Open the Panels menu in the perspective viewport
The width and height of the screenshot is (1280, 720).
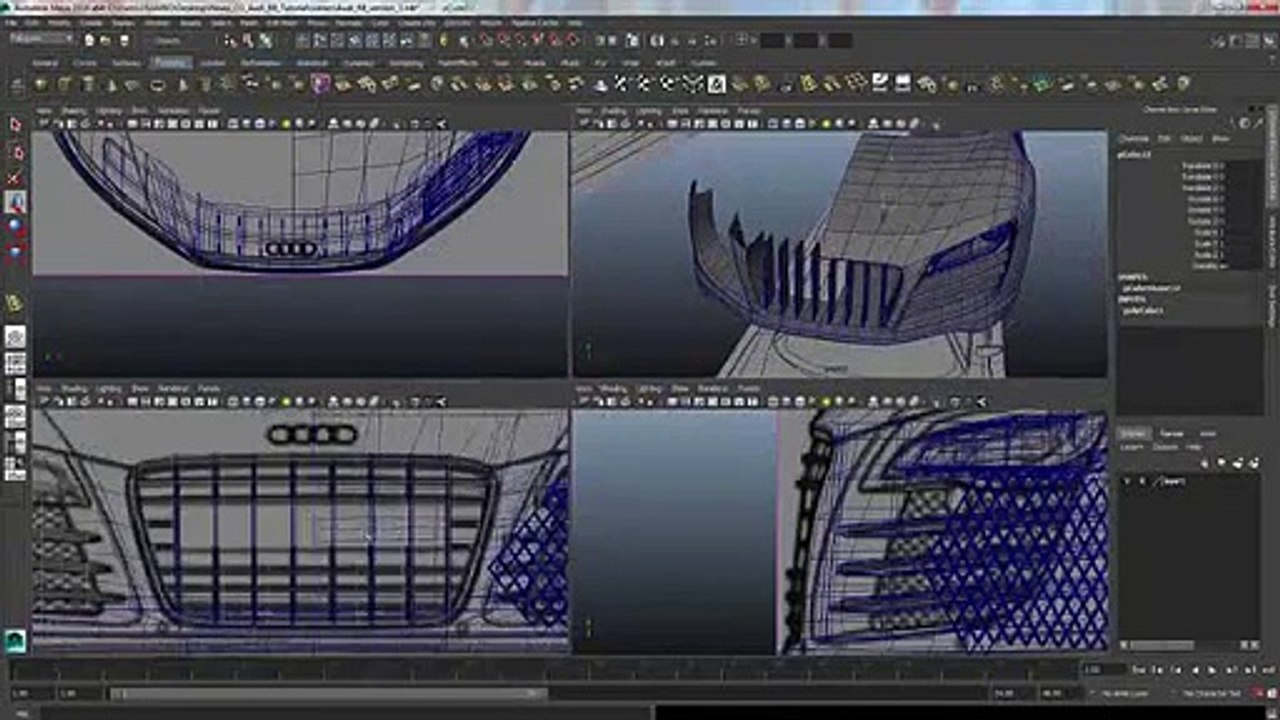[x=748, y=111]
